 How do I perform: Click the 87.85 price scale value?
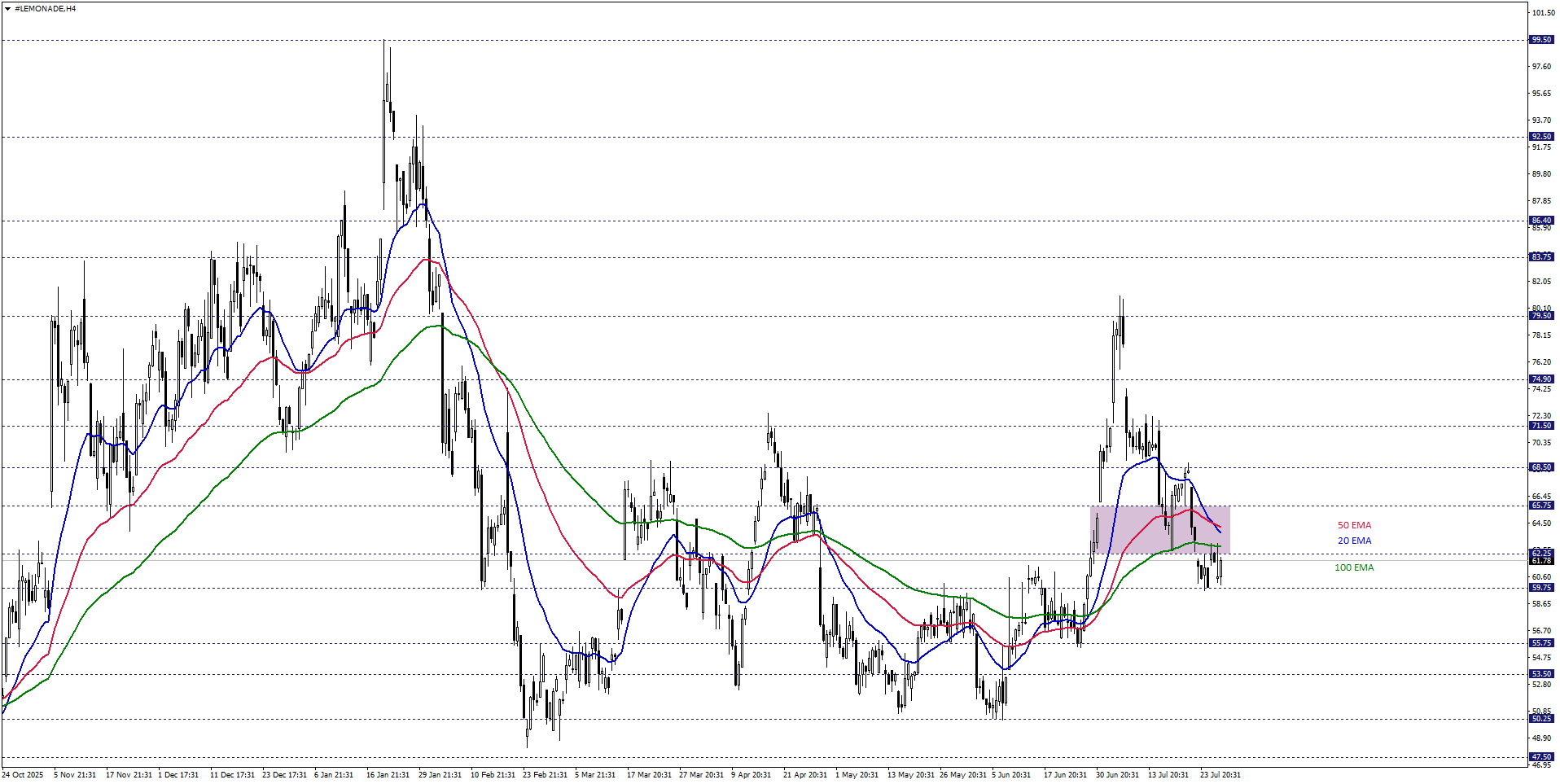(1541, 201)
